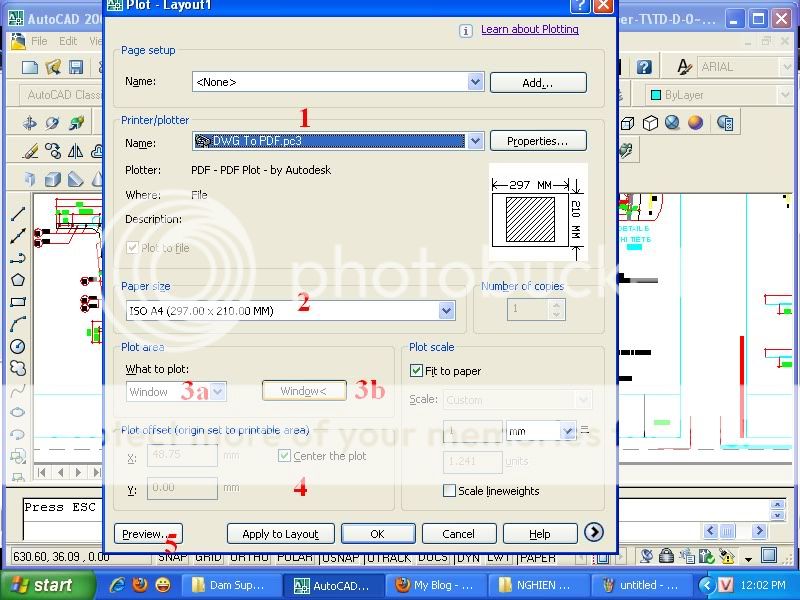Open printer Properties... dialog

point(538,141)
